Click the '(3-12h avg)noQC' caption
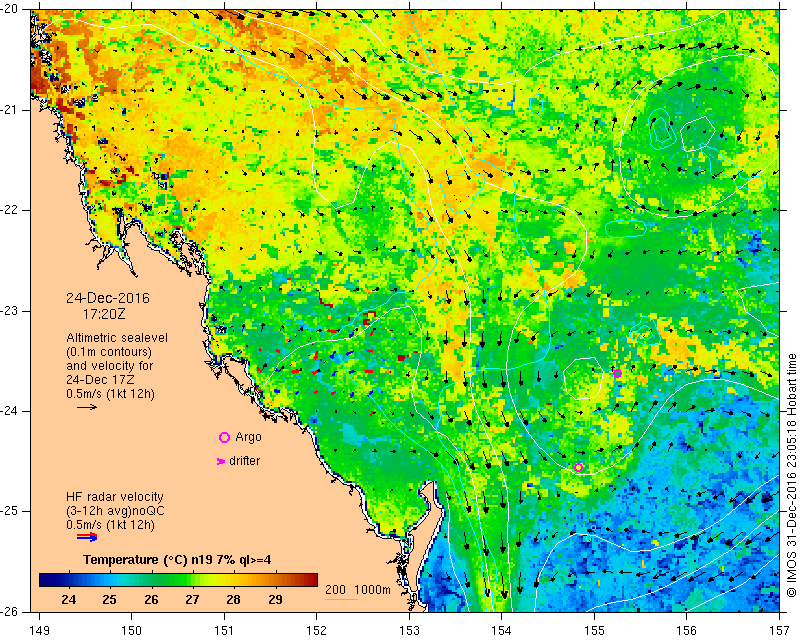The image size is (800, 640). [115, 511]
